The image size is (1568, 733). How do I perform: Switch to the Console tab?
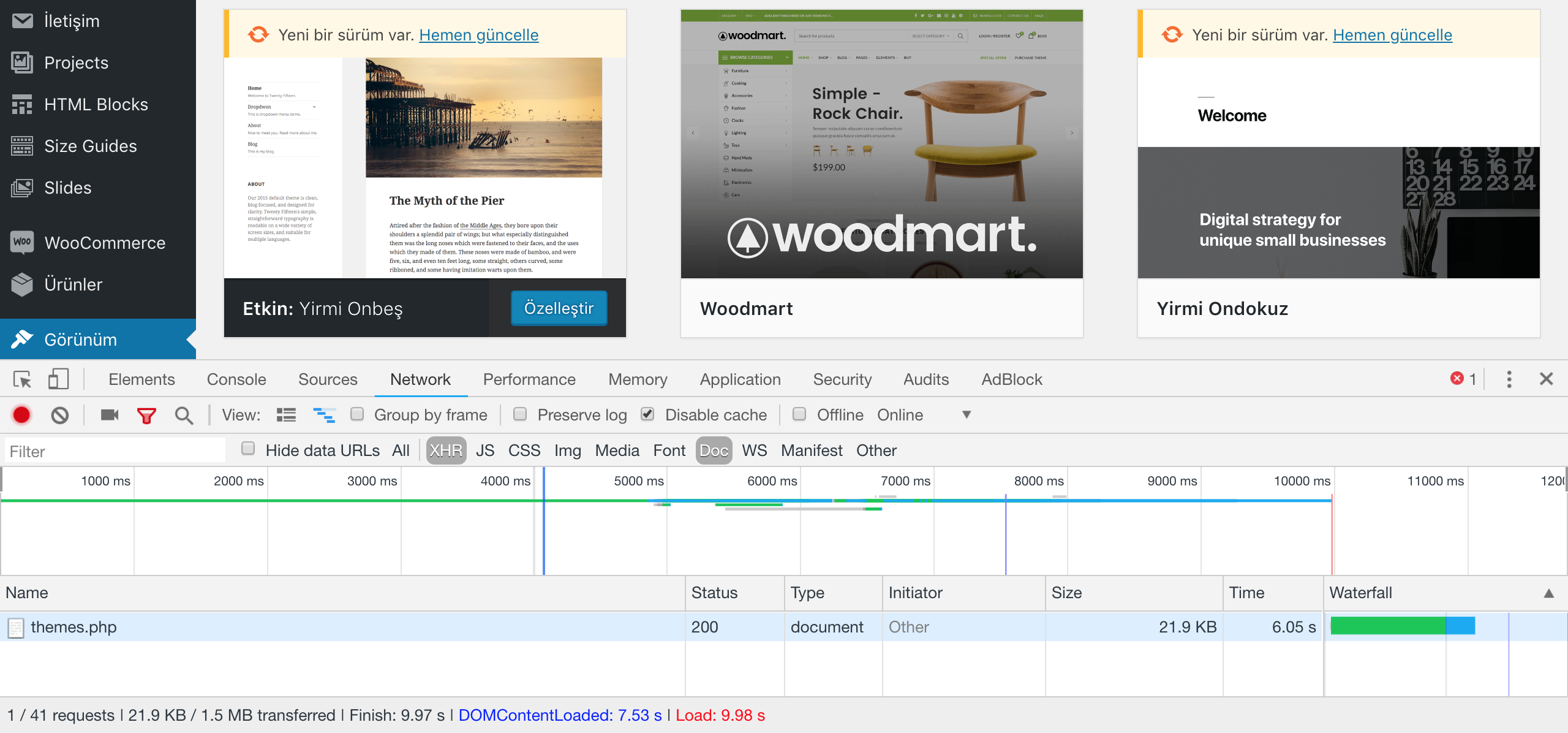[x=236, y=379]
